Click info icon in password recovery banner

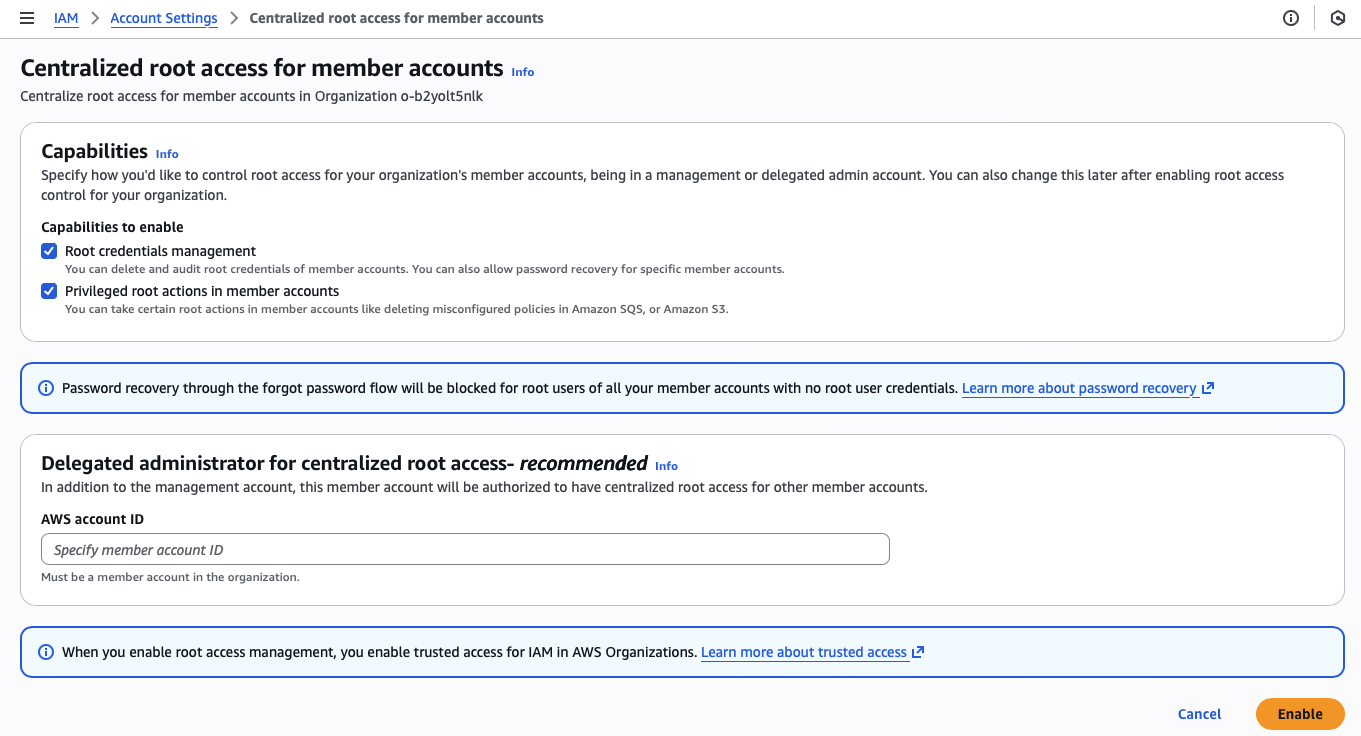[46, 388]
